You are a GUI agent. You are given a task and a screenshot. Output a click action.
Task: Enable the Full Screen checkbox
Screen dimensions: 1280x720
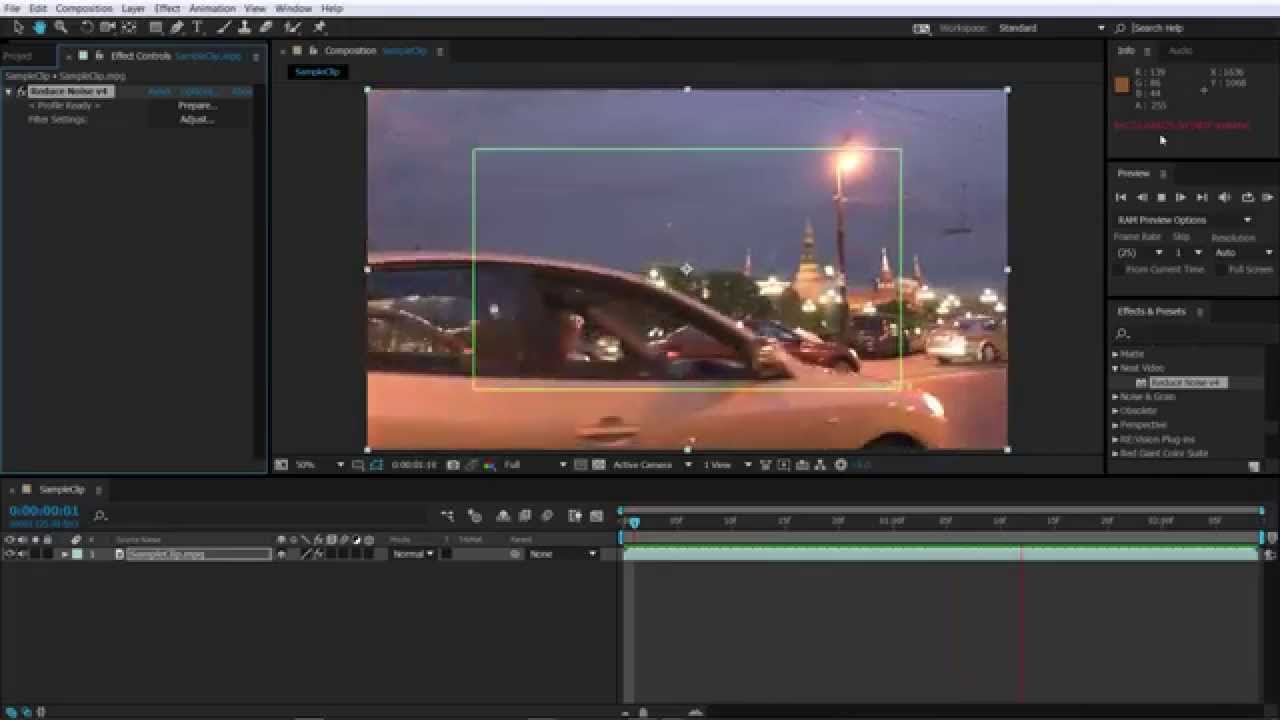[1221, 269]
